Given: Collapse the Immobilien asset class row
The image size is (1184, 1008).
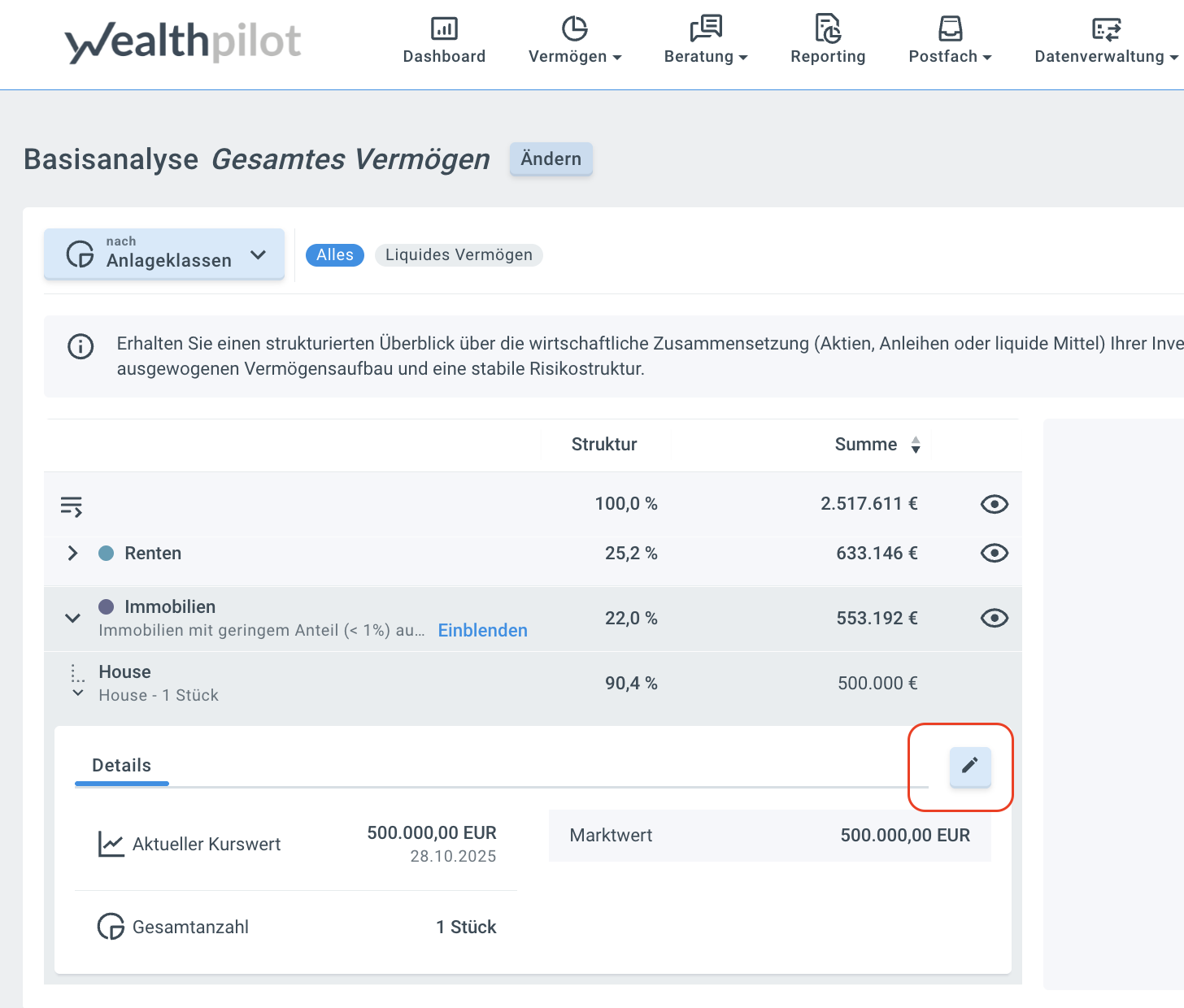Looking at the screenshot, I should click(x=73, y=619).
